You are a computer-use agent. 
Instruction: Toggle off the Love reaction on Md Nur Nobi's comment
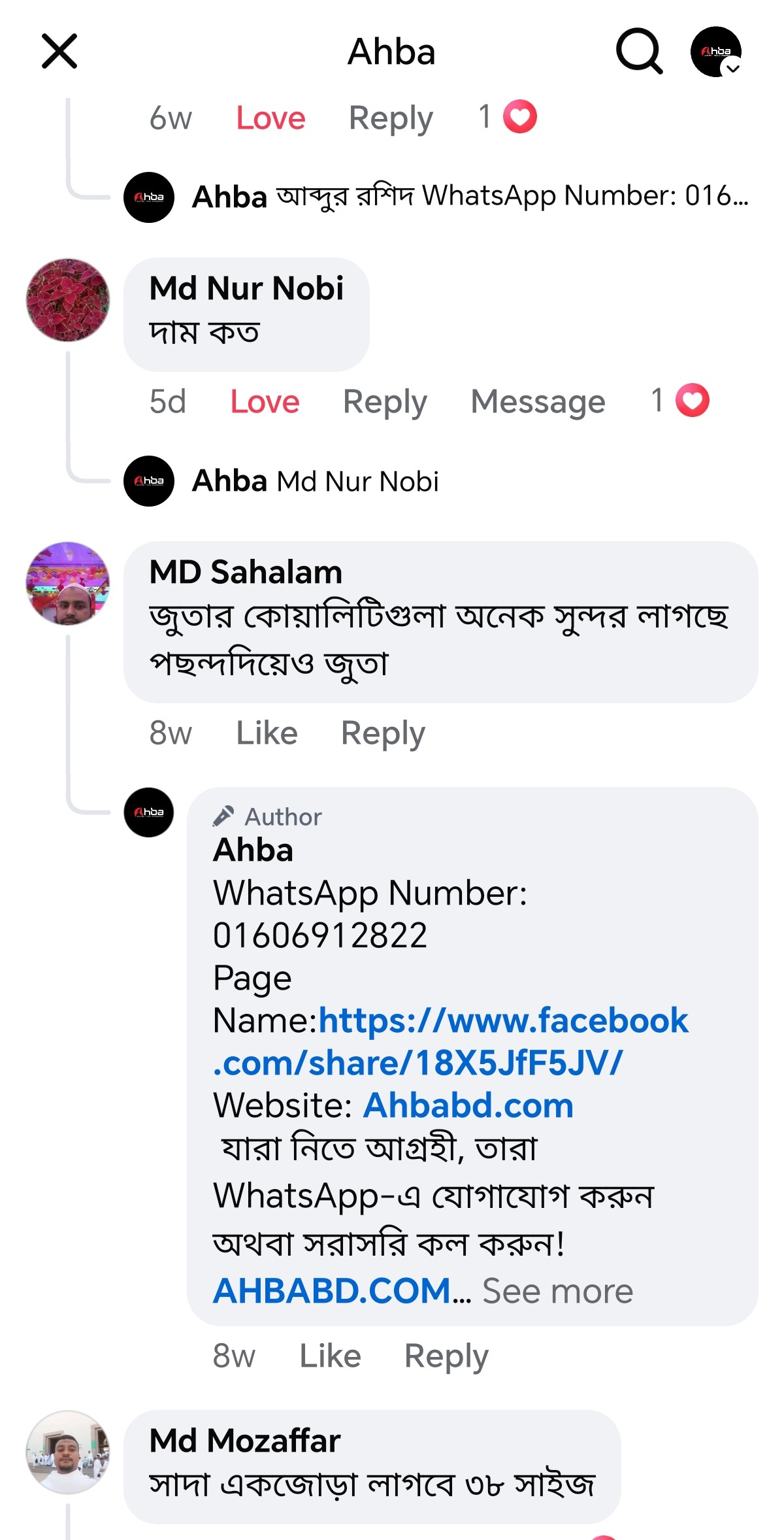pos(264,401)
